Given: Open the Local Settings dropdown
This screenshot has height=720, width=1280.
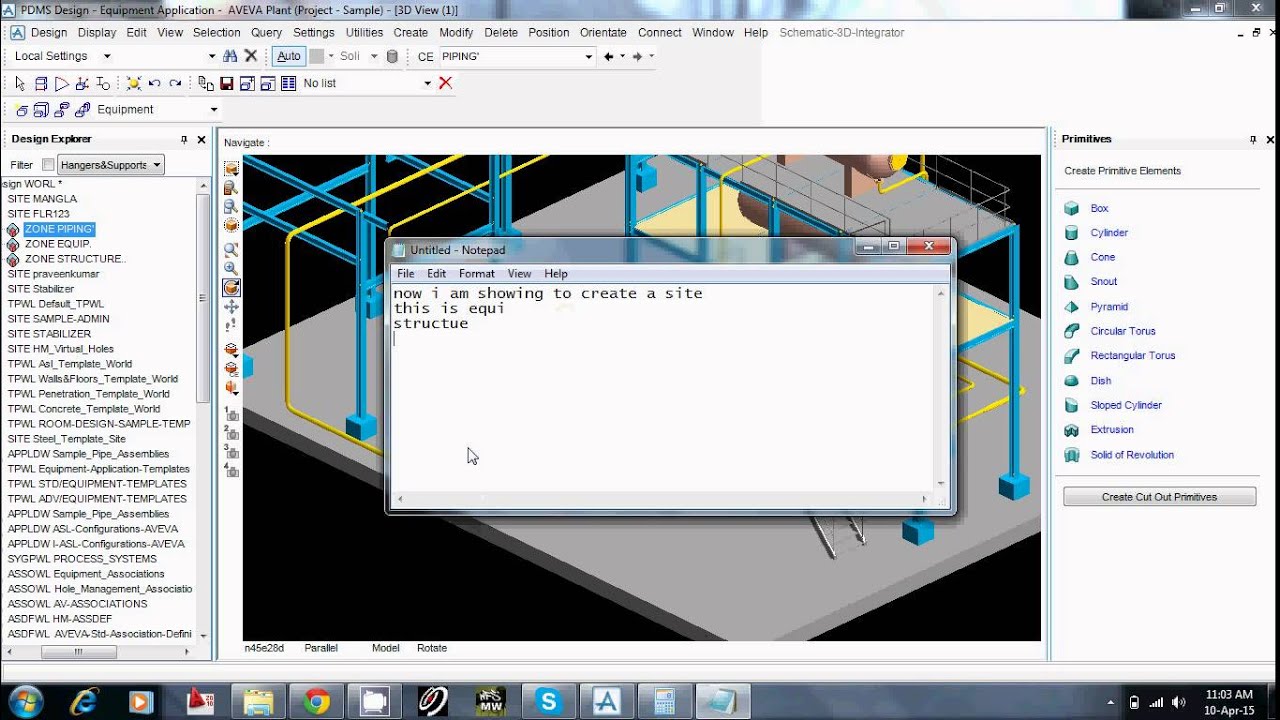Looking at the screenshot, I should (x=107, y=57).
